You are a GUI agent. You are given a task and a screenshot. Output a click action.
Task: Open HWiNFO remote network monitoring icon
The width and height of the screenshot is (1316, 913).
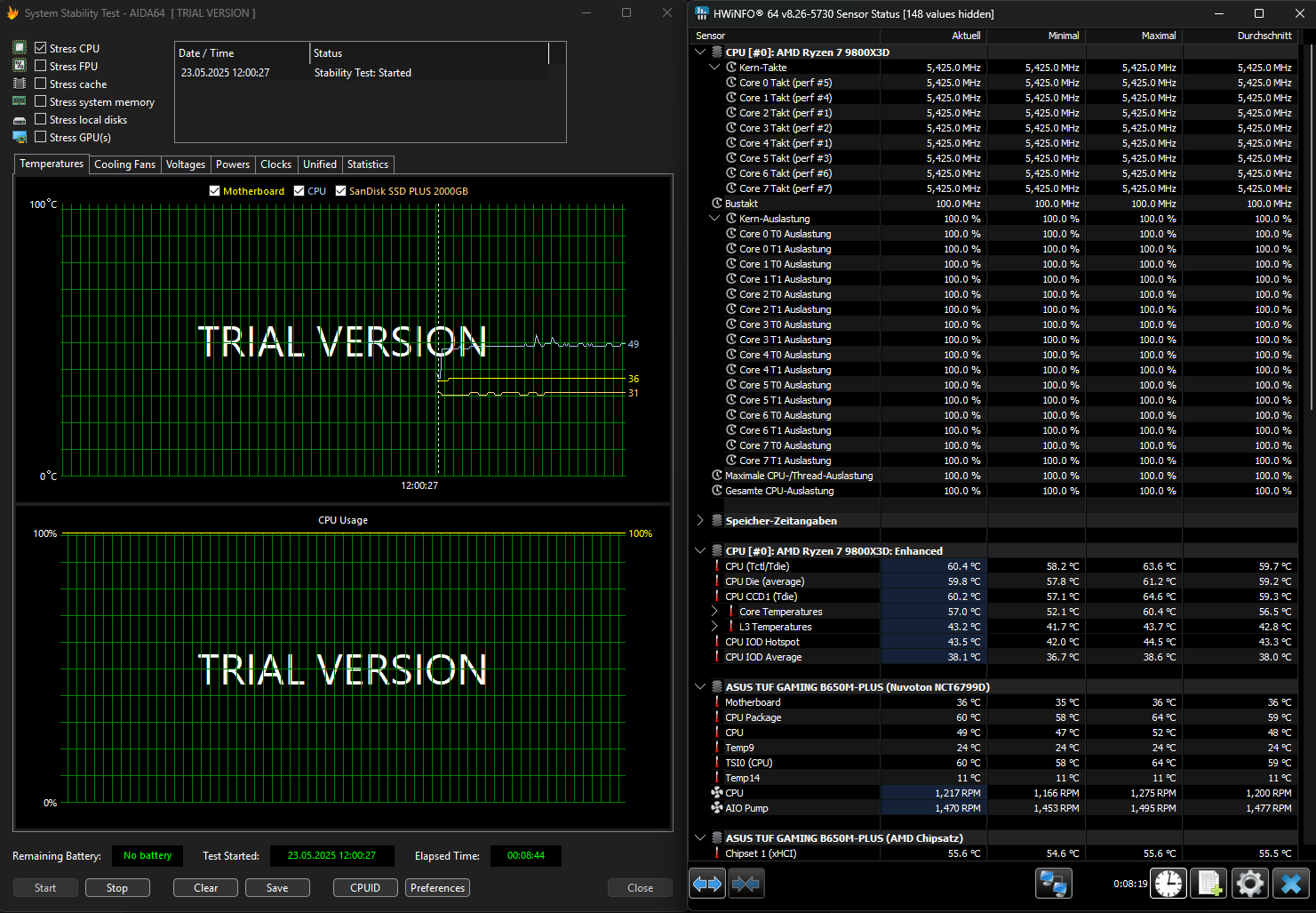pos(1053,884)
